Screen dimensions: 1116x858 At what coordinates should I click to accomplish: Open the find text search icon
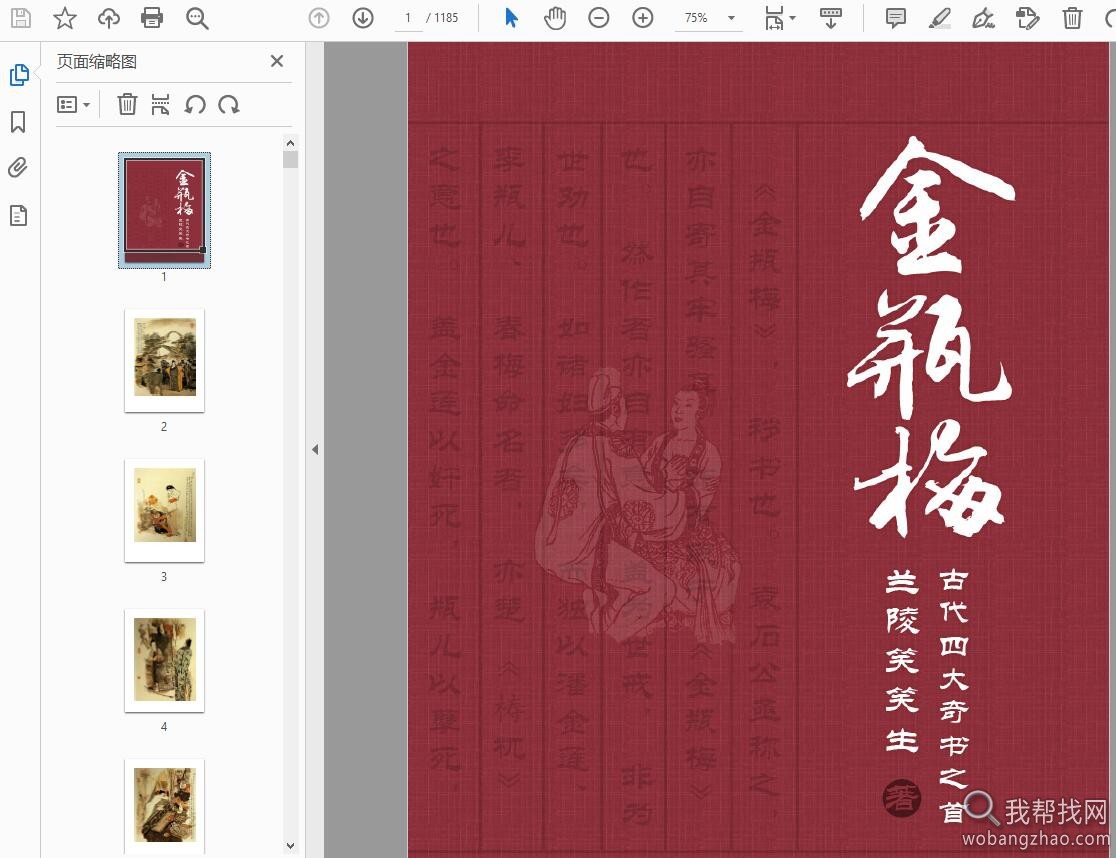(x=197, y=18)
